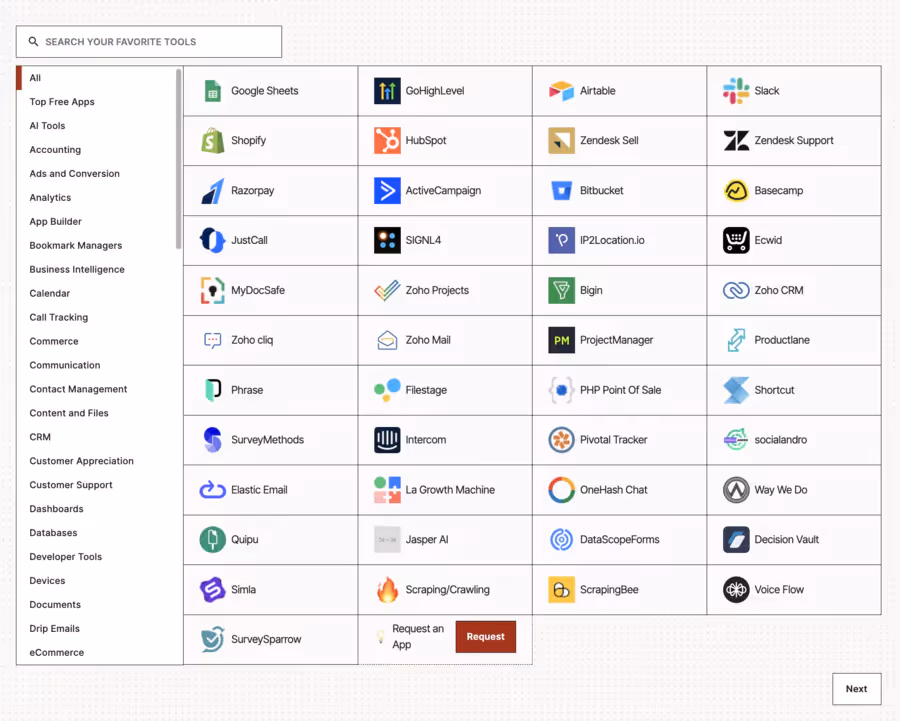900x721 pixels.
Task: Pick the Phrase app label
Action: [x=247, y=390]
